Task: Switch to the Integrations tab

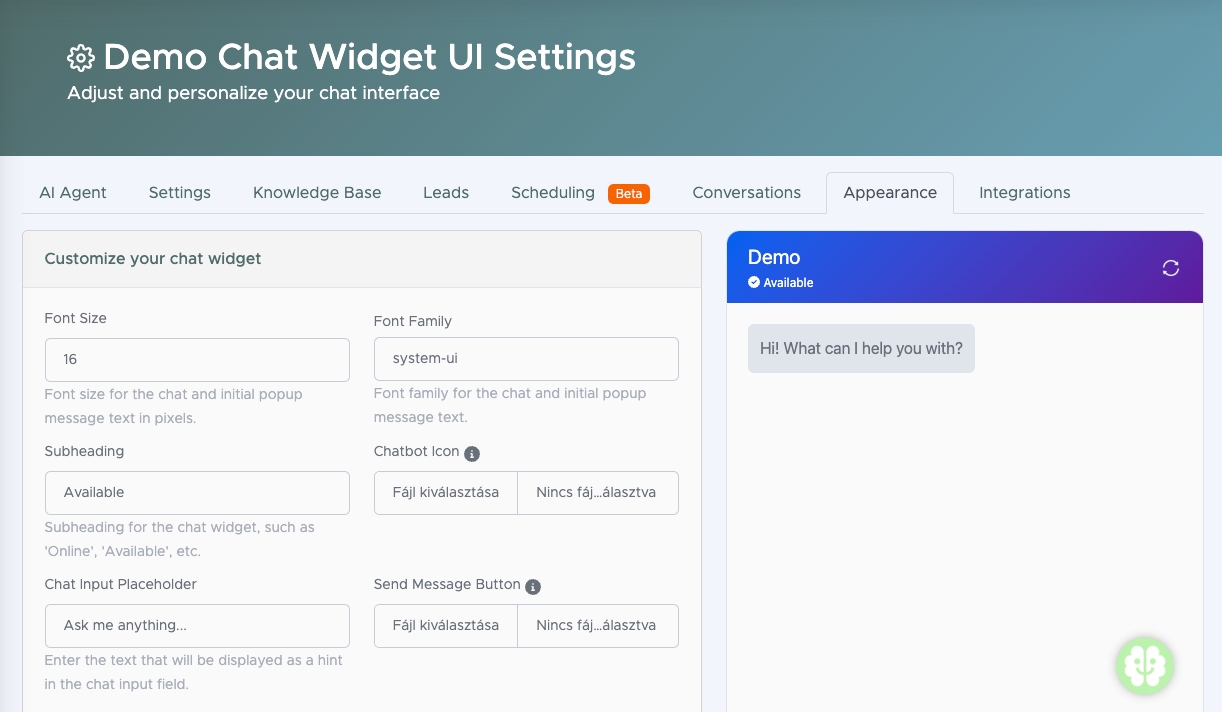Action: coord(1024,193)
